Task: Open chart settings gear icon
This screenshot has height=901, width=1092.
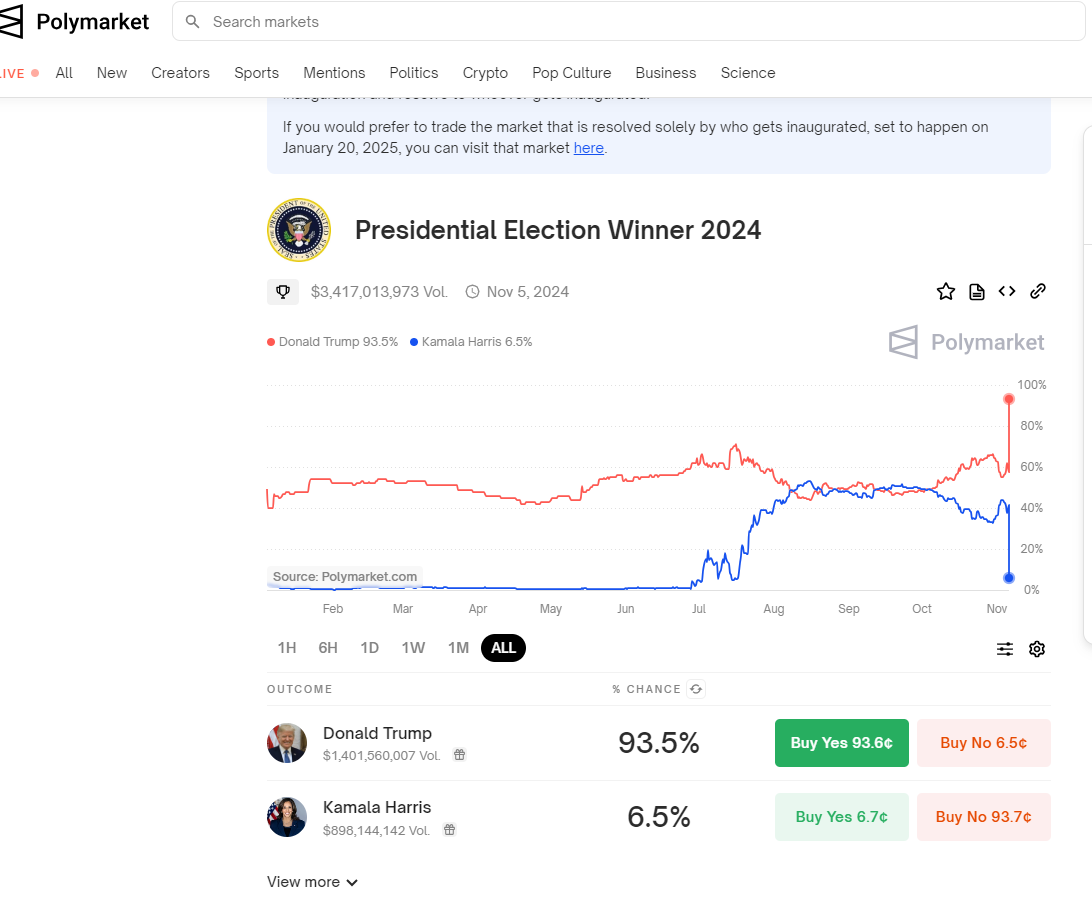Action: click(x=1037, y=649)
